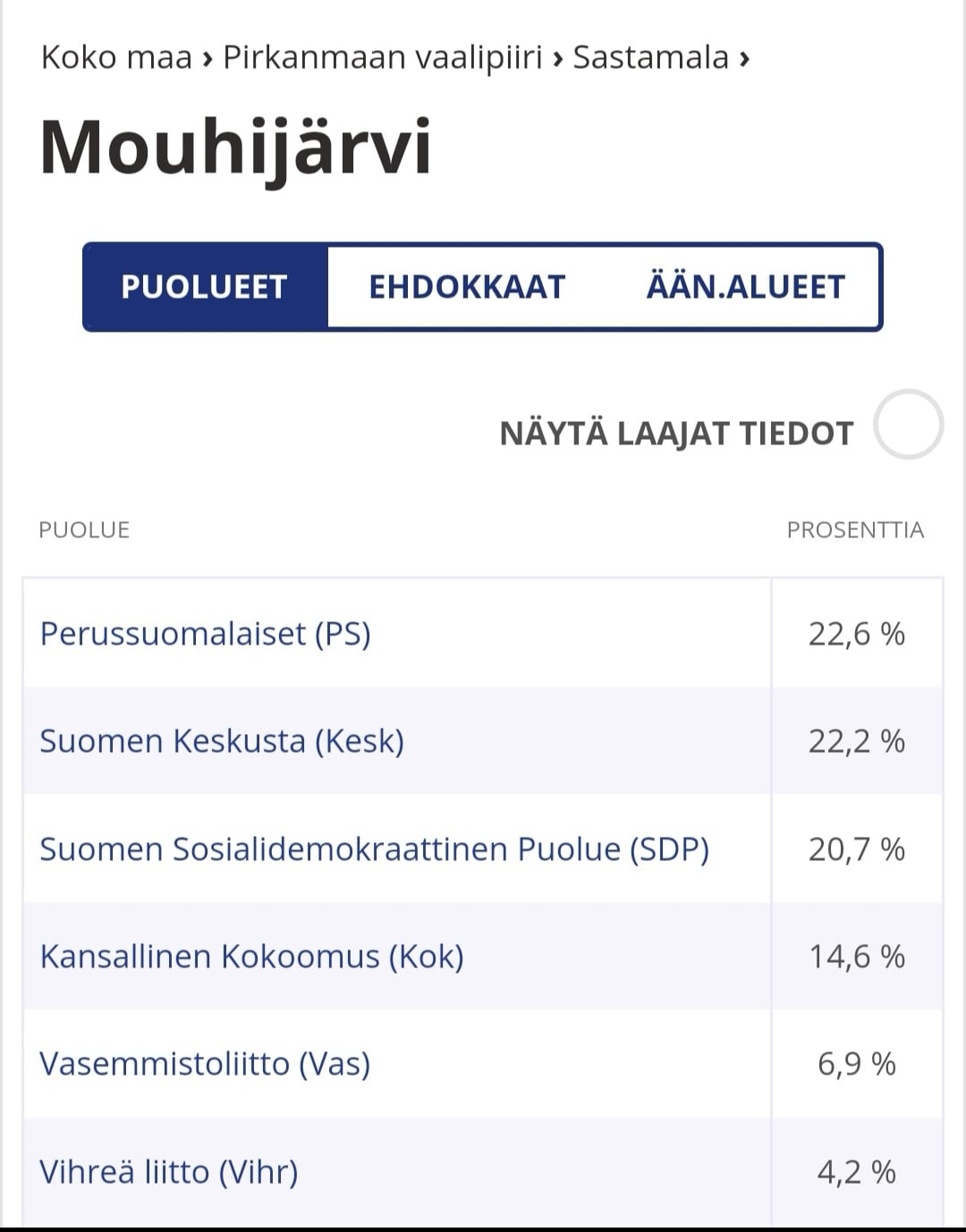Select the Puolueet tab
Viewport: 966px width, 1232px height.
[x=205, y=287]
